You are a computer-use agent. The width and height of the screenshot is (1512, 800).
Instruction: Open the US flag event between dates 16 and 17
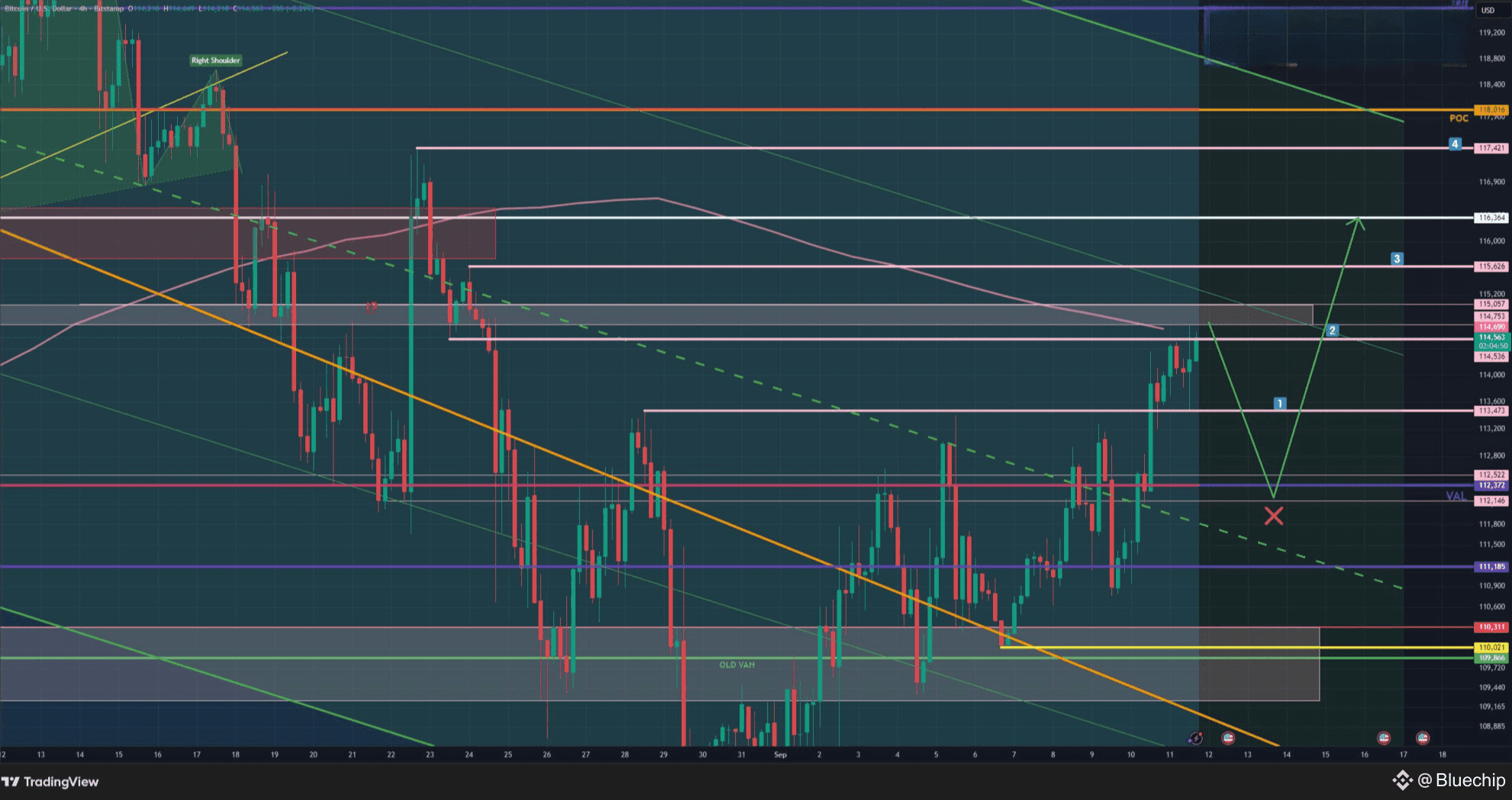click(x=1384, y=738)
